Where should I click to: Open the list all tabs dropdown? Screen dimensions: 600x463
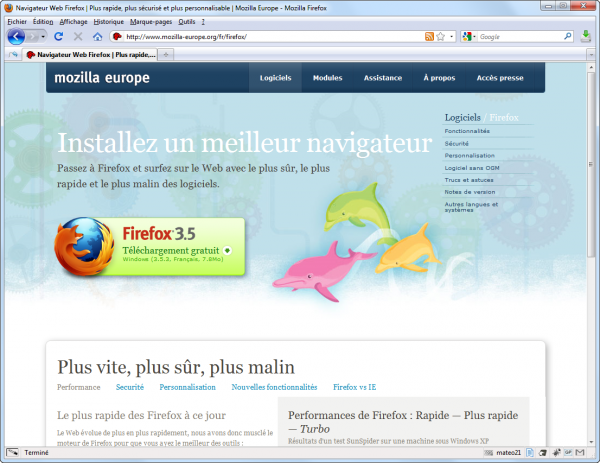(591, 55)
